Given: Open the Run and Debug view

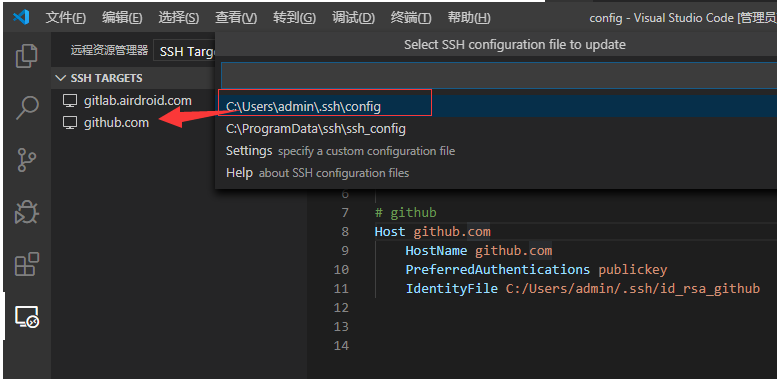Looking at the screenshot, I should click(x=27, y=212).
